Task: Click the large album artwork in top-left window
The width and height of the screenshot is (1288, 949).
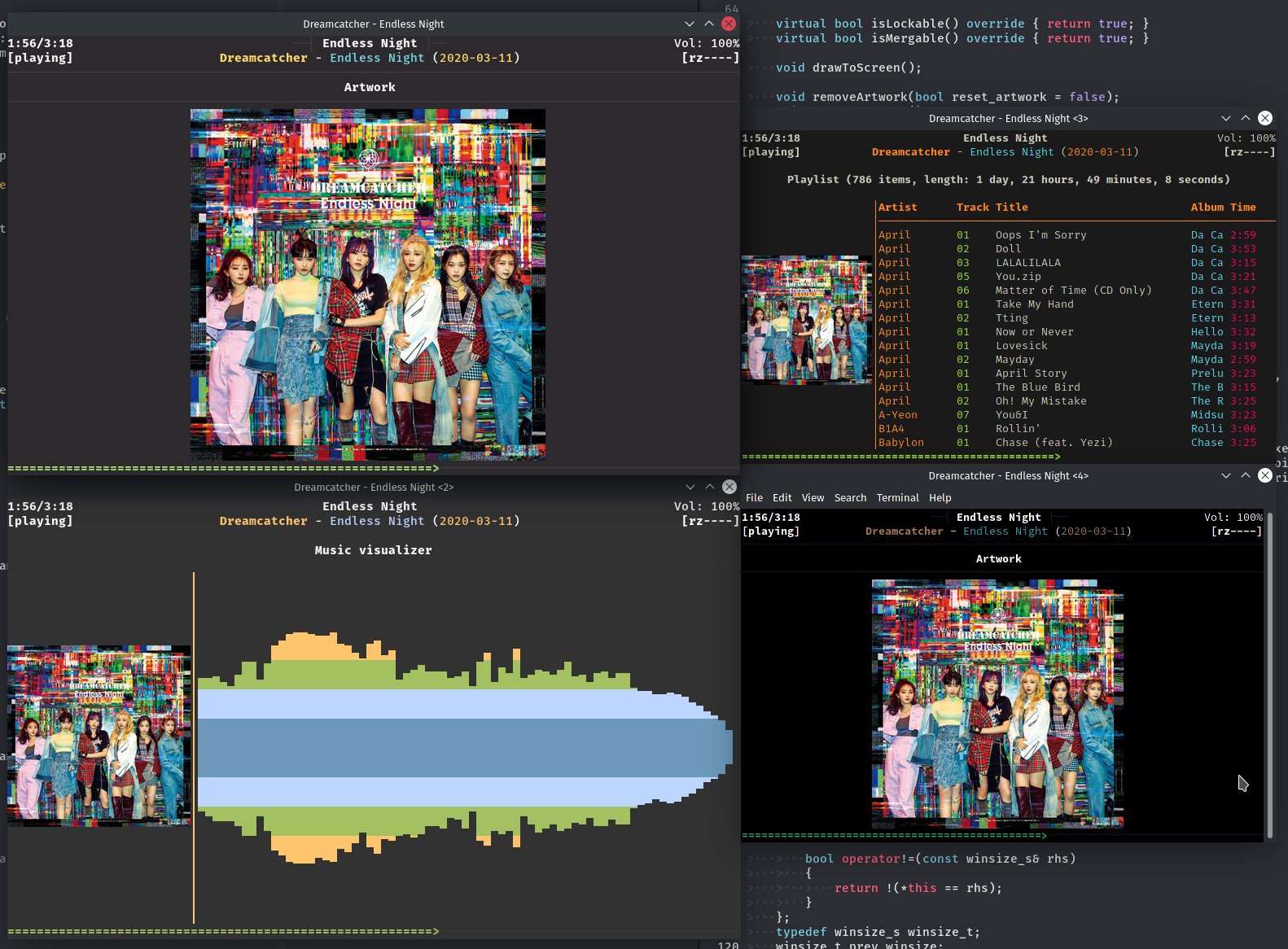Action: (x=368, y=285)
